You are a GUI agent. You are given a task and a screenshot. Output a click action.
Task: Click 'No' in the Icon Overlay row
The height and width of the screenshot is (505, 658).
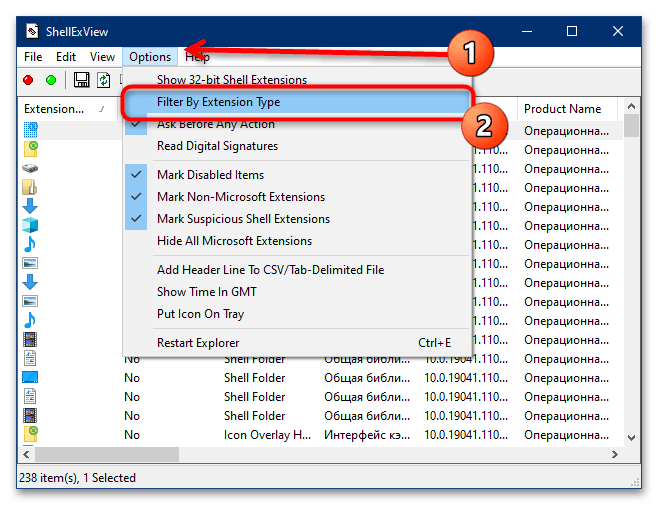click(132, 435)
